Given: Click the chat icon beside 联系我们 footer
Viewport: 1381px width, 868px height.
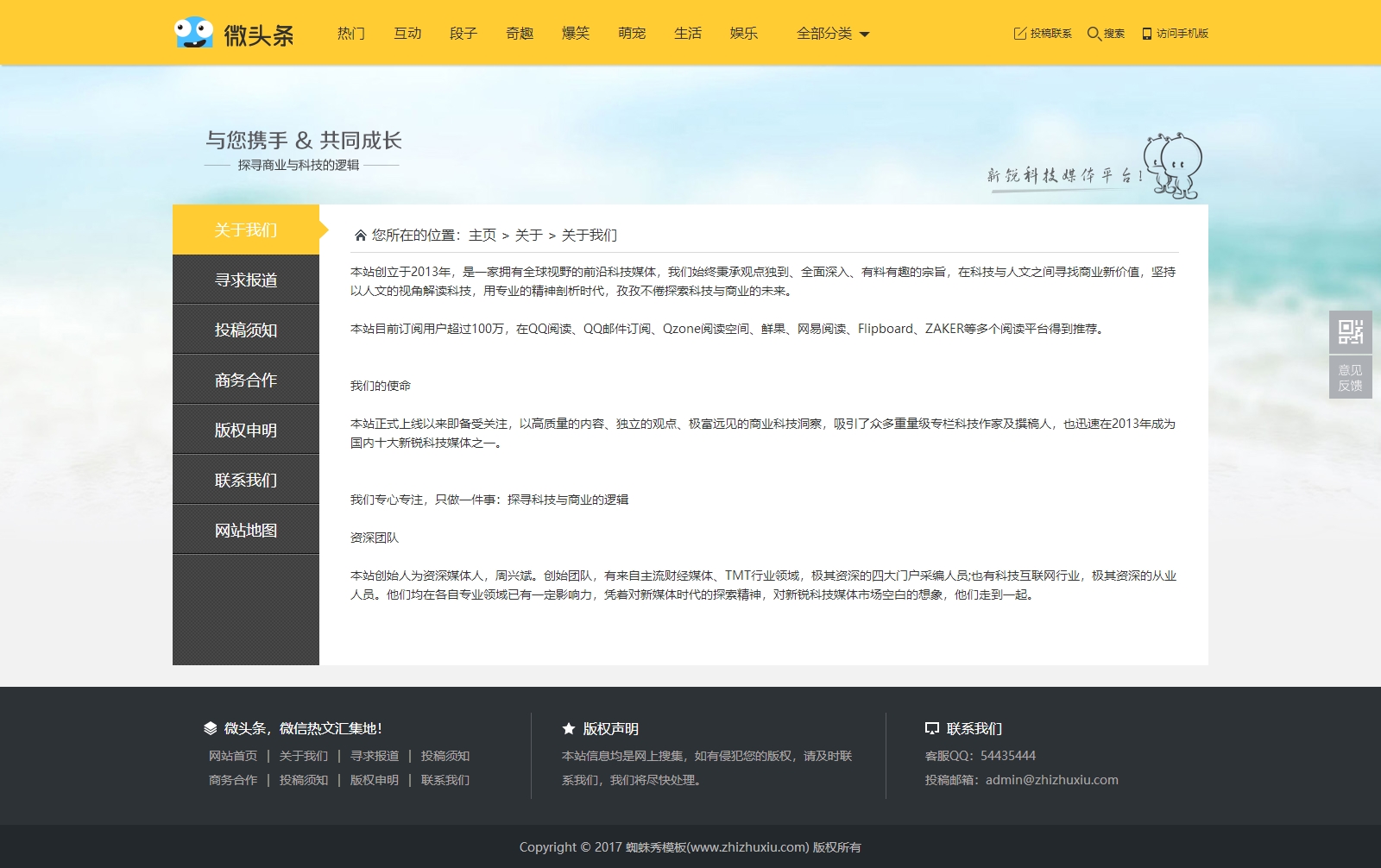Looking at the screenshot, I should pos(931,729).
